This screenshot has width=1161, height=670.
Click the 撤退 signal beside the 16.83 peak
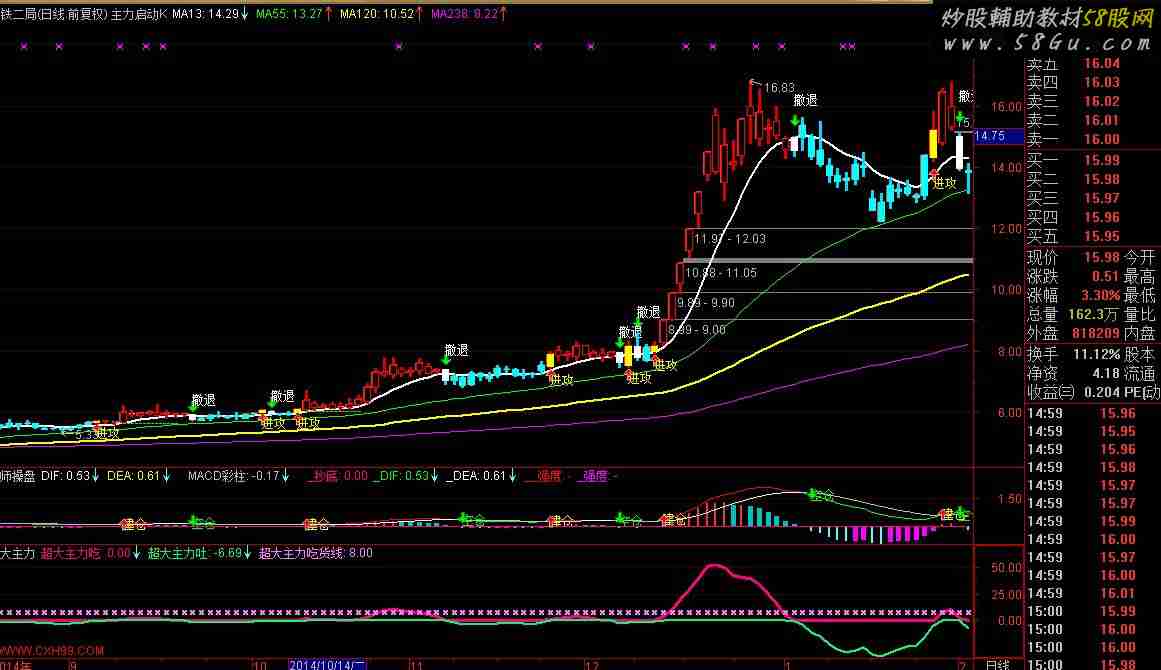click(806, 100)
